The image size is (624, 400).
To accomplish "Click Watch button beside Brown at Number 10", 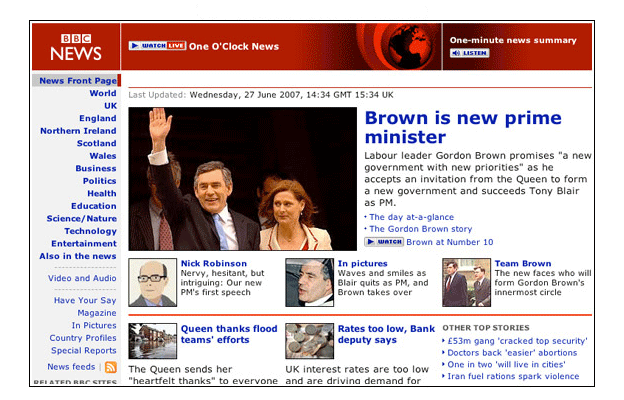I will [384, 242].
